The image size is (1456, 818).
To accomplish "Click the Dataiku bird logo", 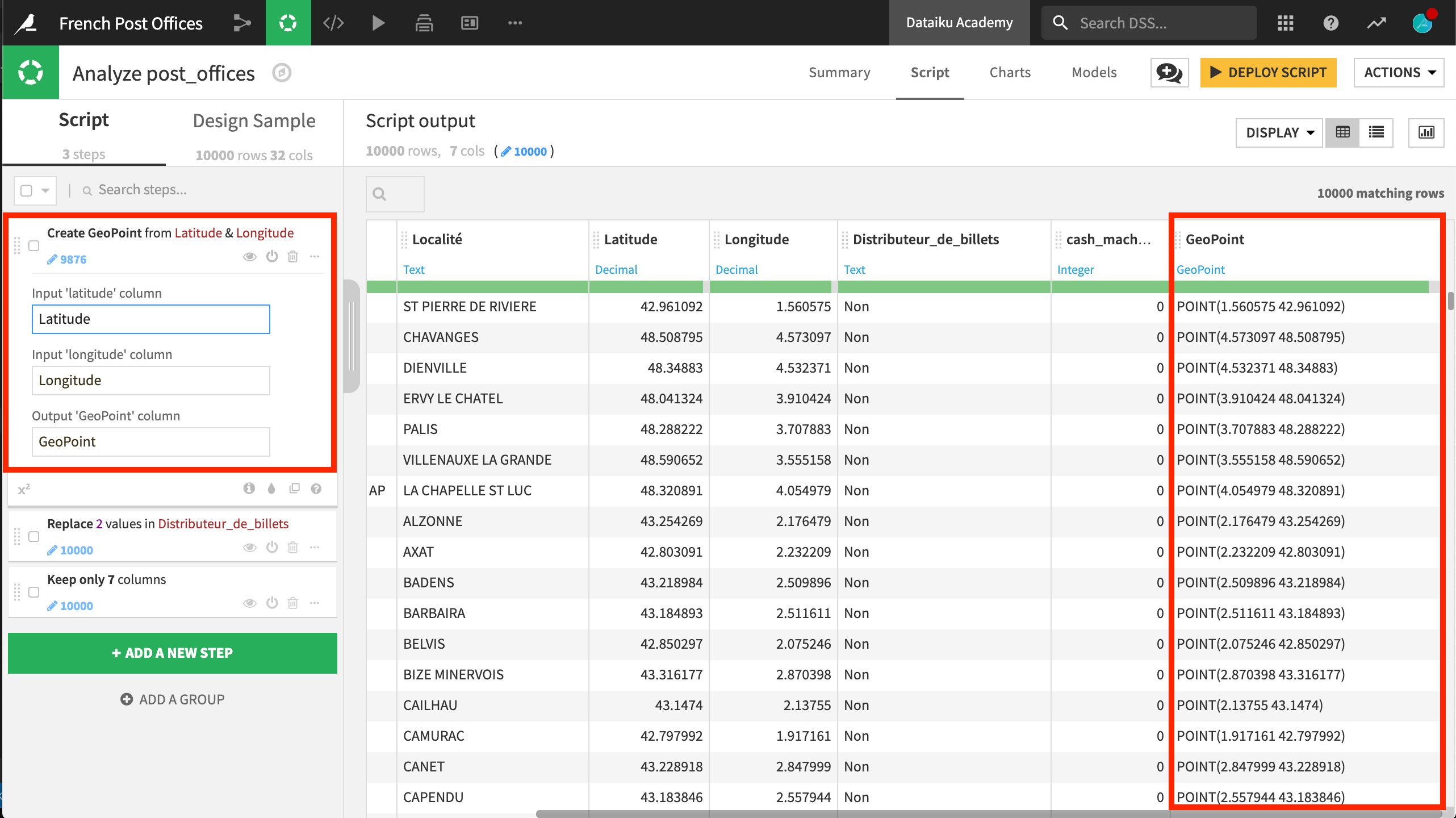I will point(26,23).
